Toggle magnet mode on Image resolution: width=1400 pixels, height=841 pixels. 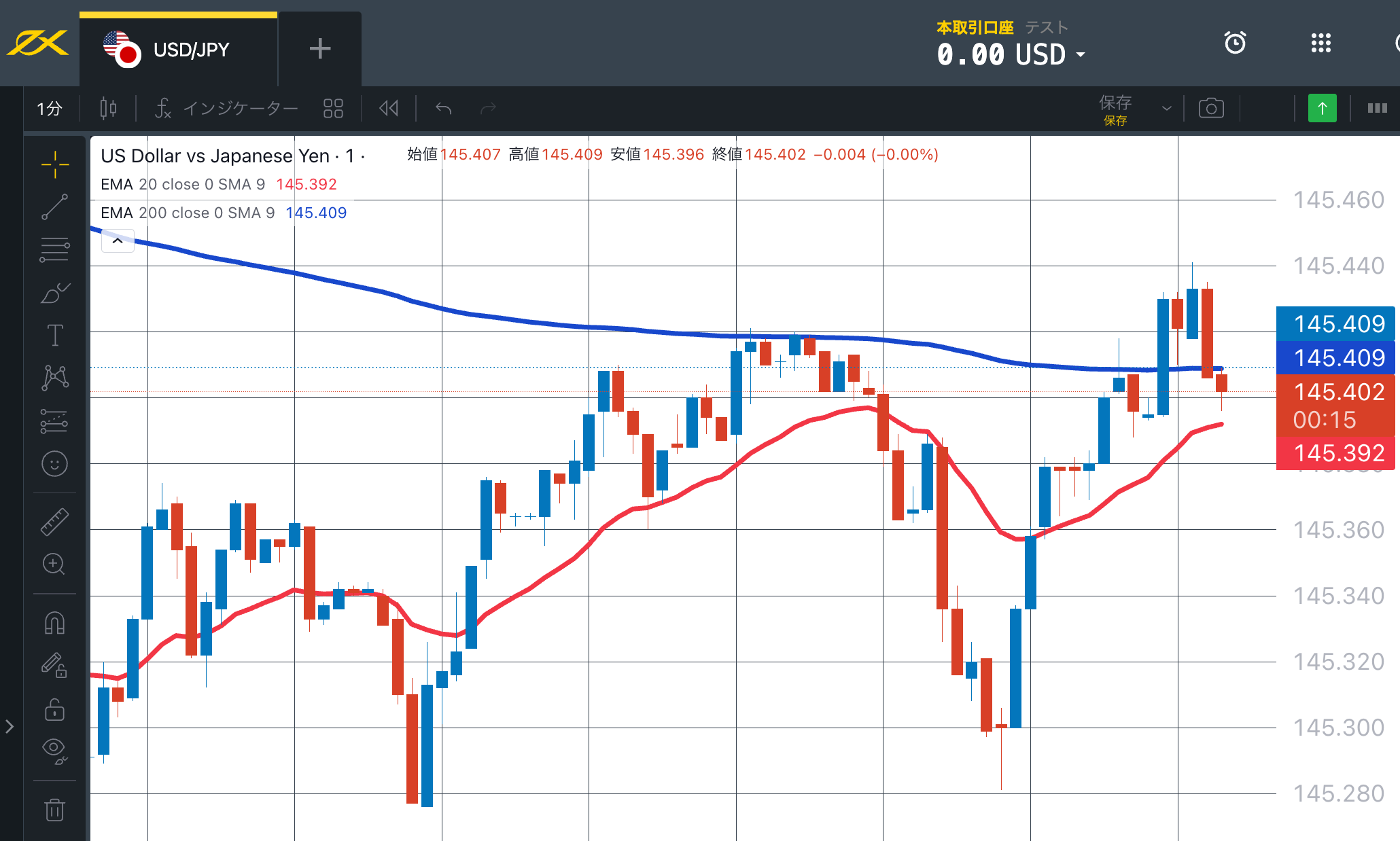tap(54, 623)
